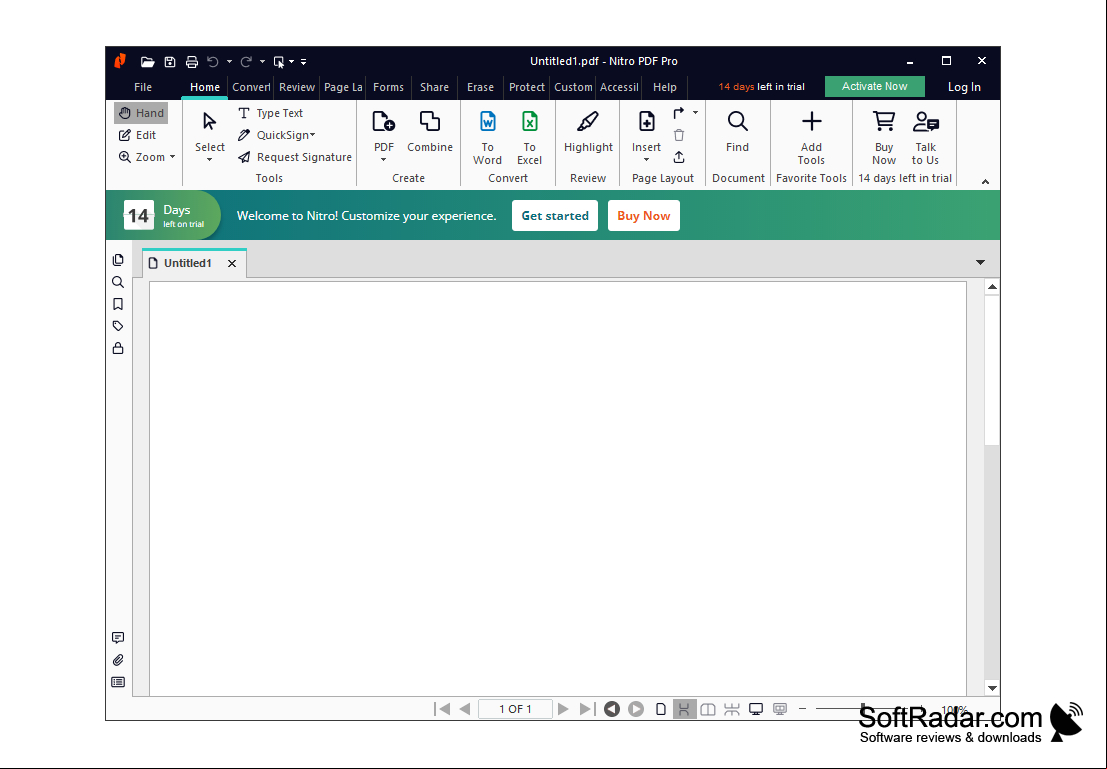This screenshot has height=769, width=1107.
Task: Expand the Undo history dropdown arrow
Action: (229, 61)
